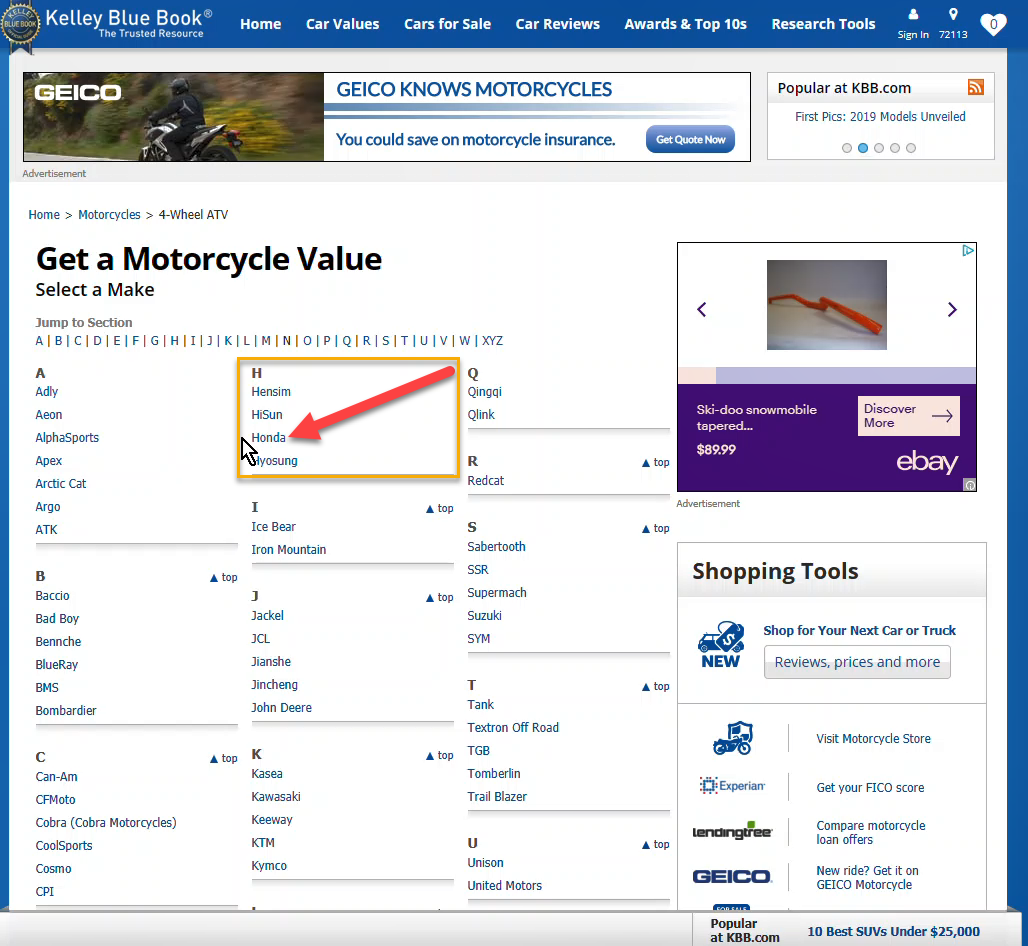Select Can-Am make
1028x946 pixels.
(x=56, y=776)
